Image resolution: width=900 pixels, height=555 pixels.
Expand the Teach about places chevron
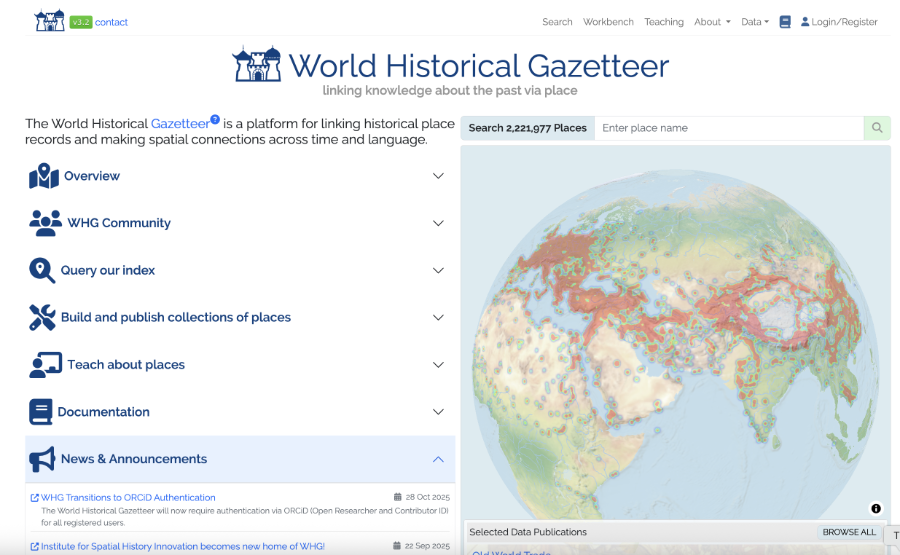[x=438, y=365]
